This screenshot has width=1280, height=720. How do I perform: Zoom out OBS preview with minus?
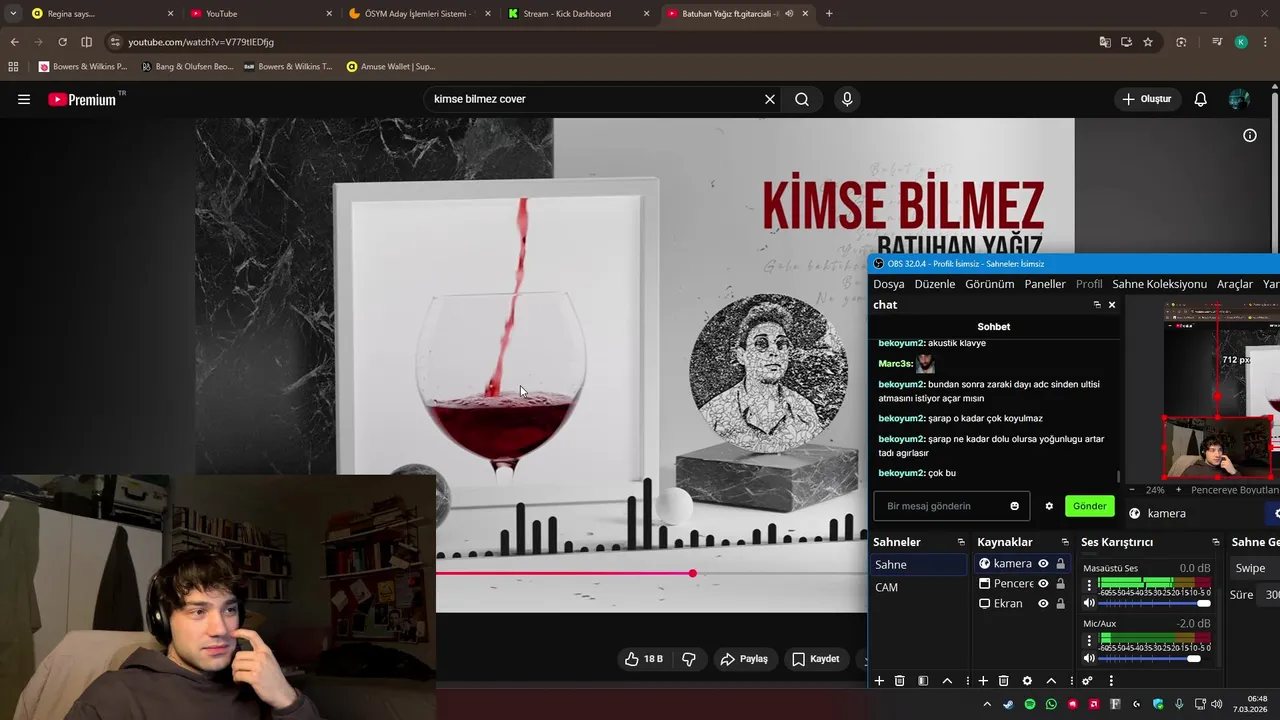tap(1132, 490)
